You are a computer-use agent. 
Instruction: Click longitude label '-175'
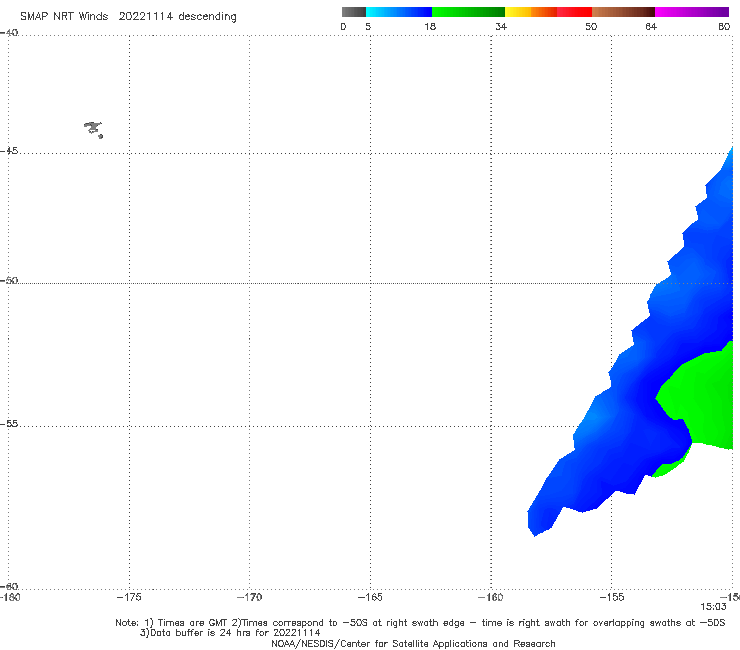coord(129,597)
